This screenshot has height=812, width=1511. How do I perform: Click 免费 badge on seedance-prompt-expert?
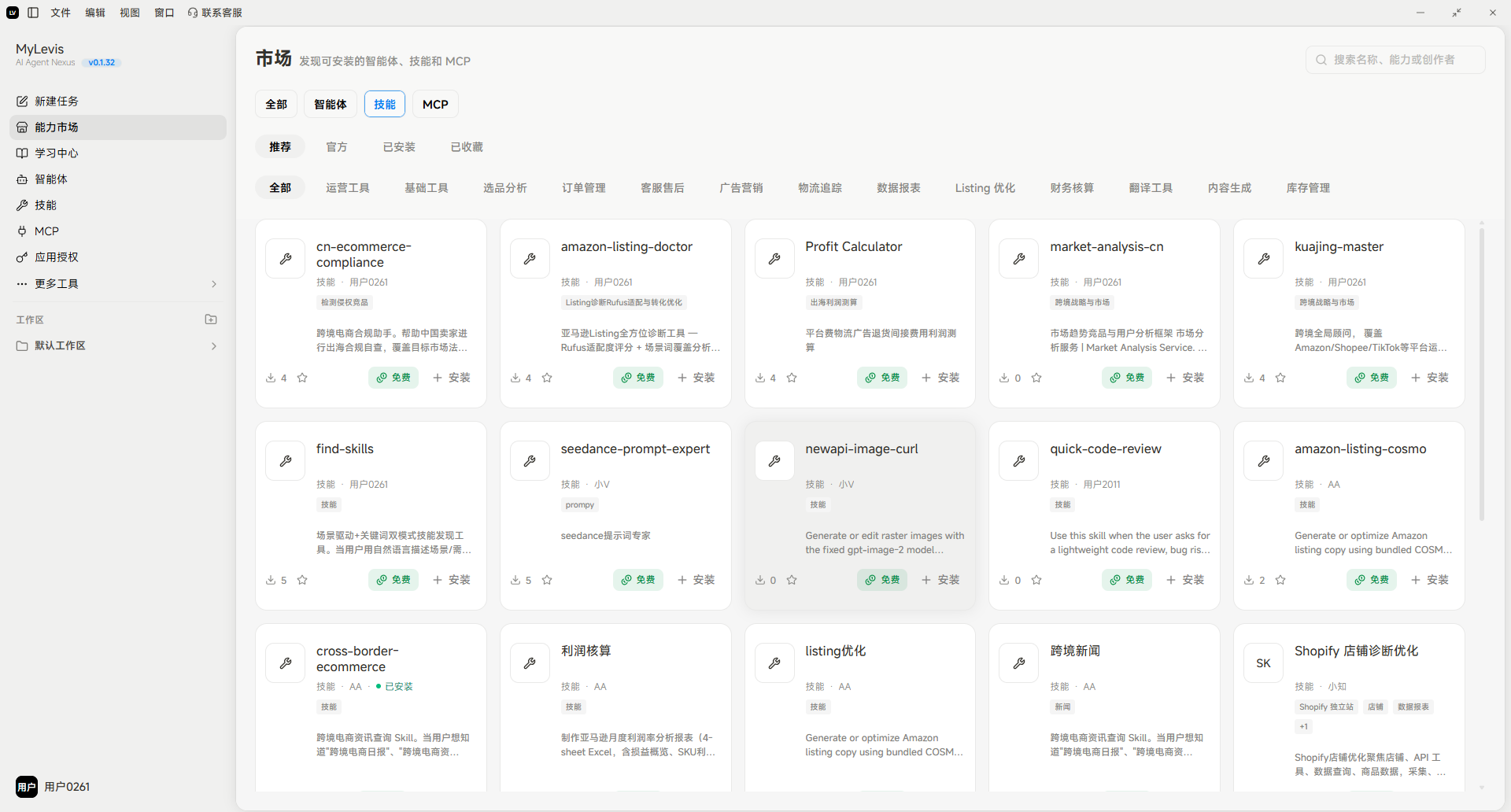click(x=638, y=580)
